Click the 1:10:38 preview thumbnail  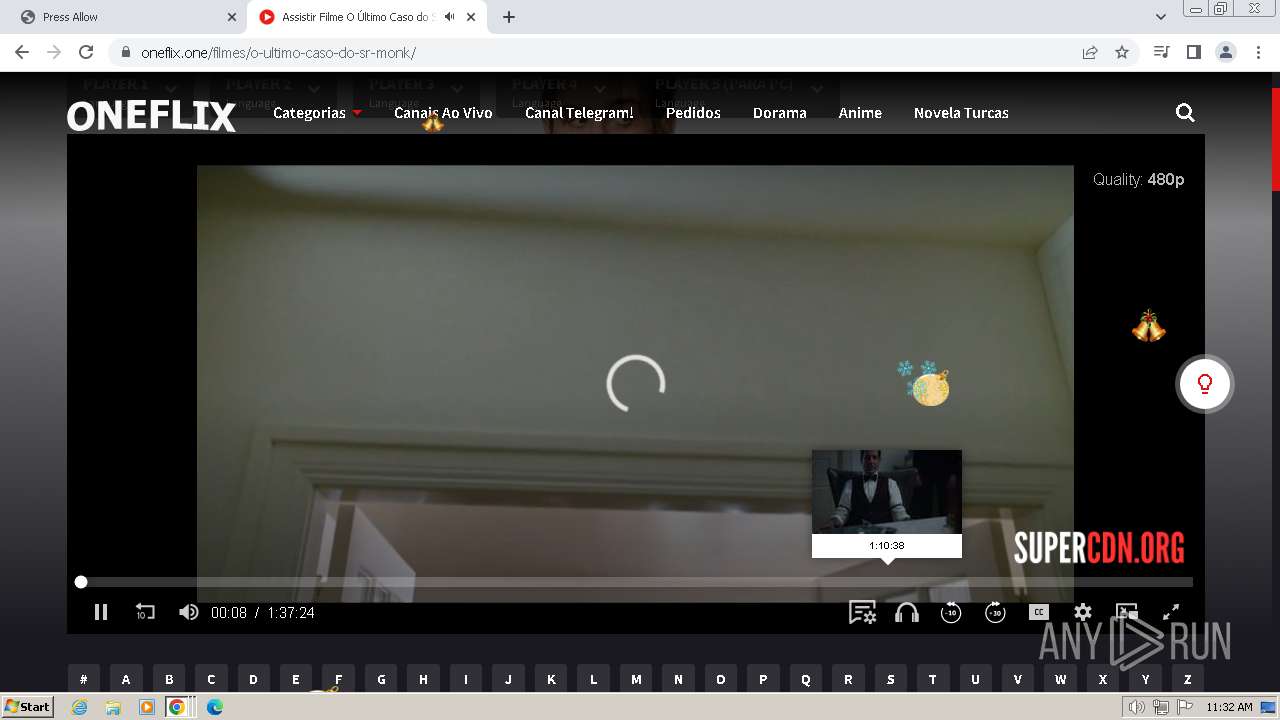[887, 492]
